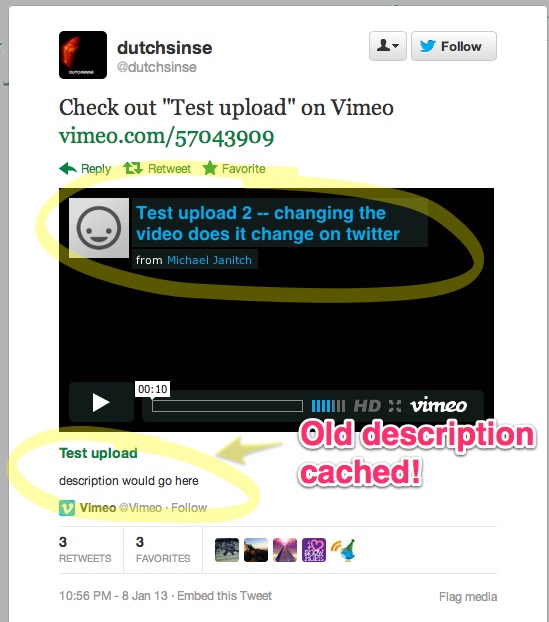Click the smiley face uploader portrait
The width and height of the screenshot is (549, 622).
click(99, 228)
